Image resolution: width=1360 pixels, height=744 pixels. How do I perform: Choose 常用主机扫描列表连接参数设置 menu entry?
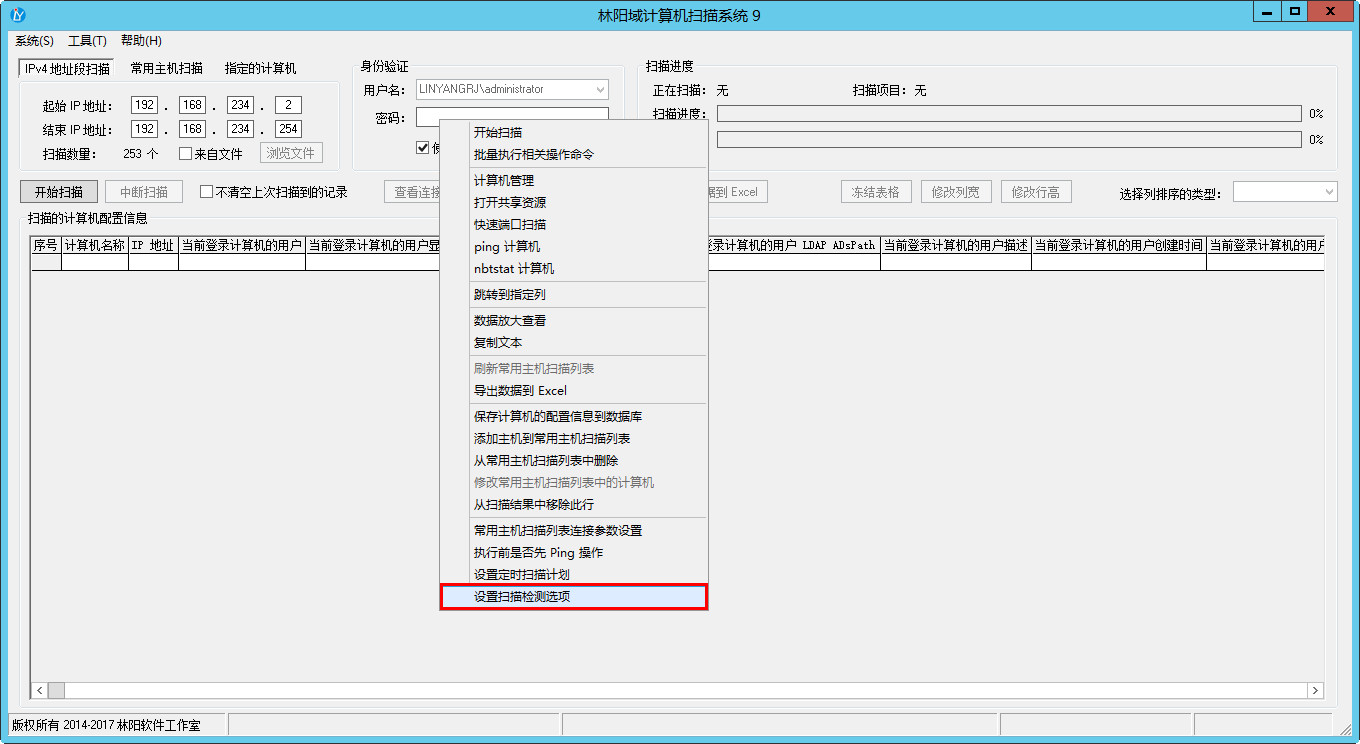click(x=574, y=530)
